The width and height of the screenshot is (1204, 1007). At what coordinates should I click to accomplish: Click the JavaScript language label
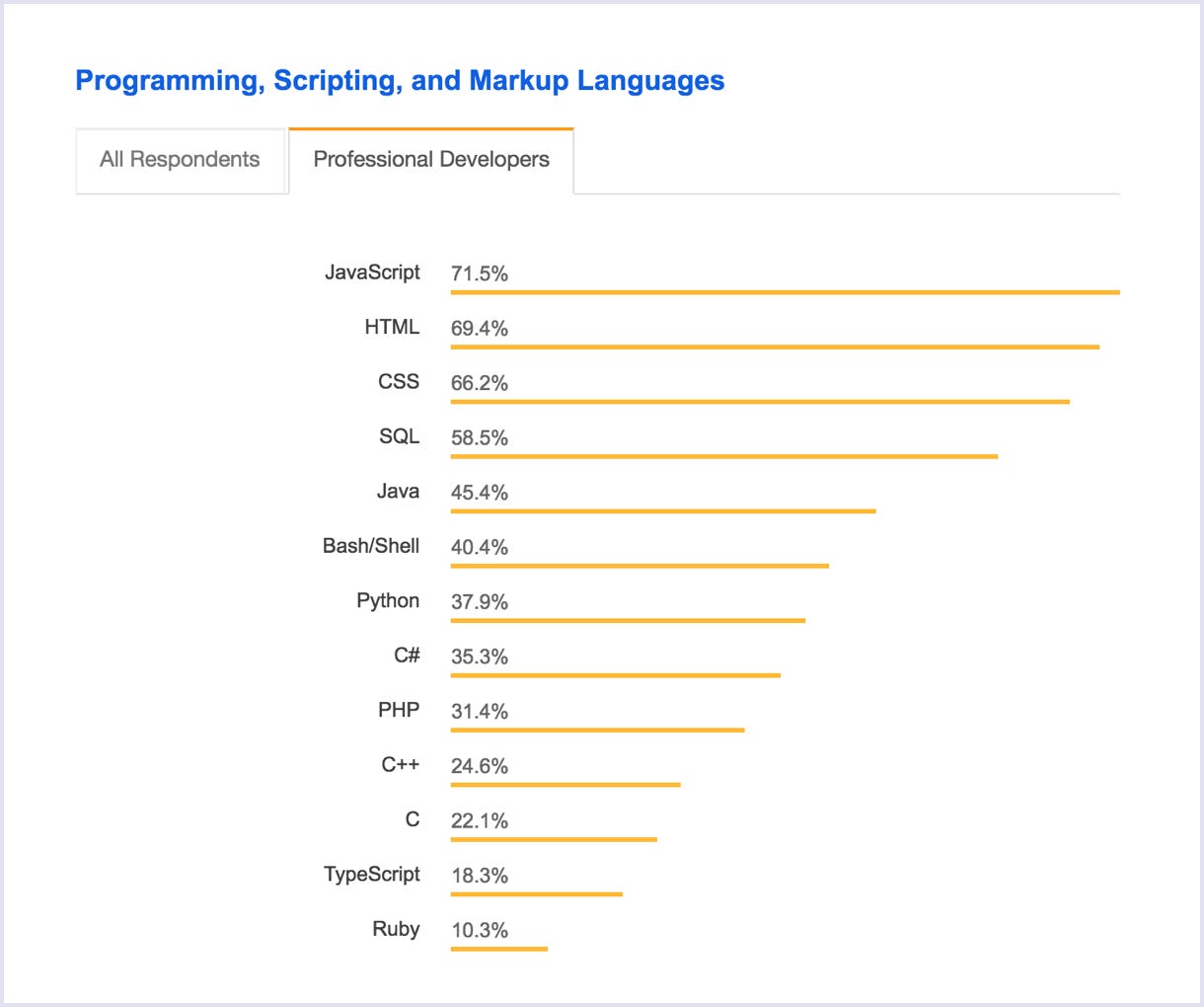[372, 272]
